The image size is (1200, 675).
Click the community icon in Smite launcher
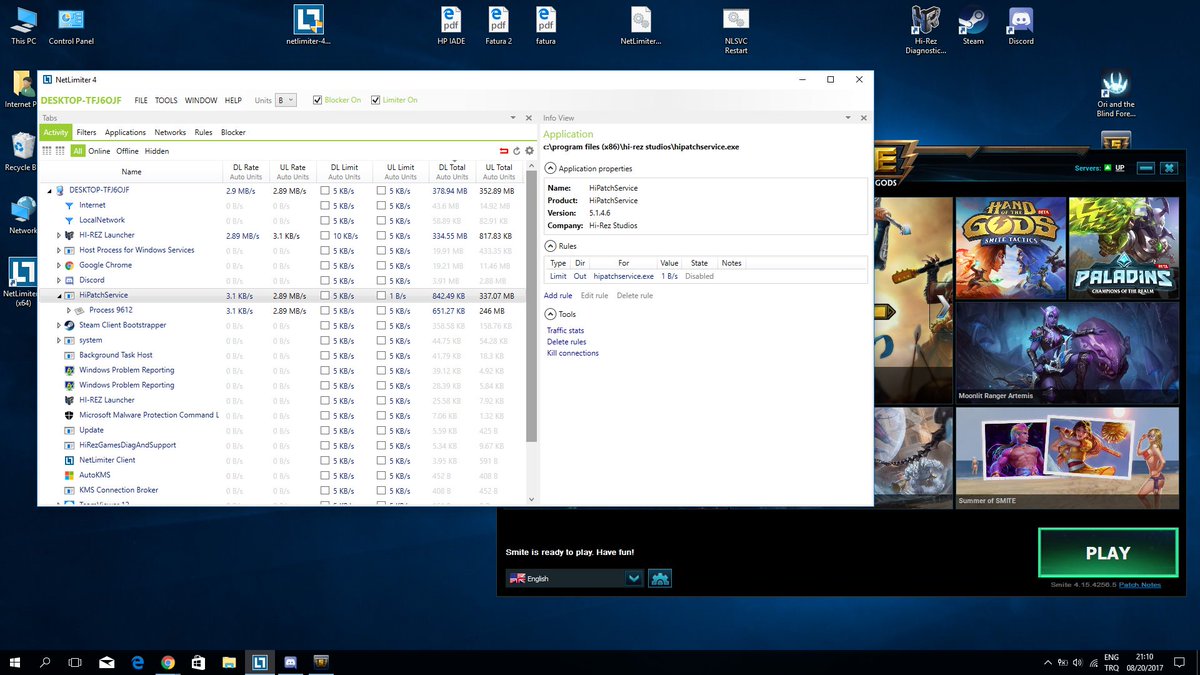click(660, 578)
